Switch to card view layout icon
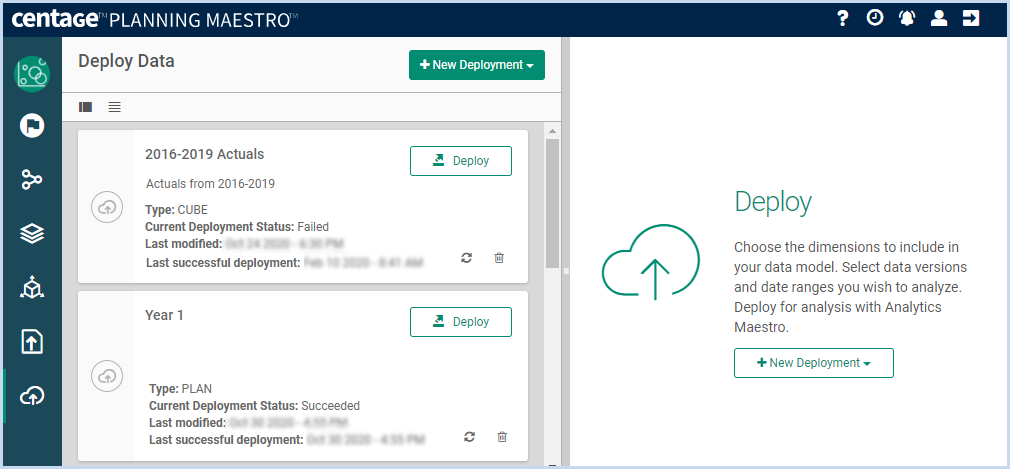 point(85,107)
